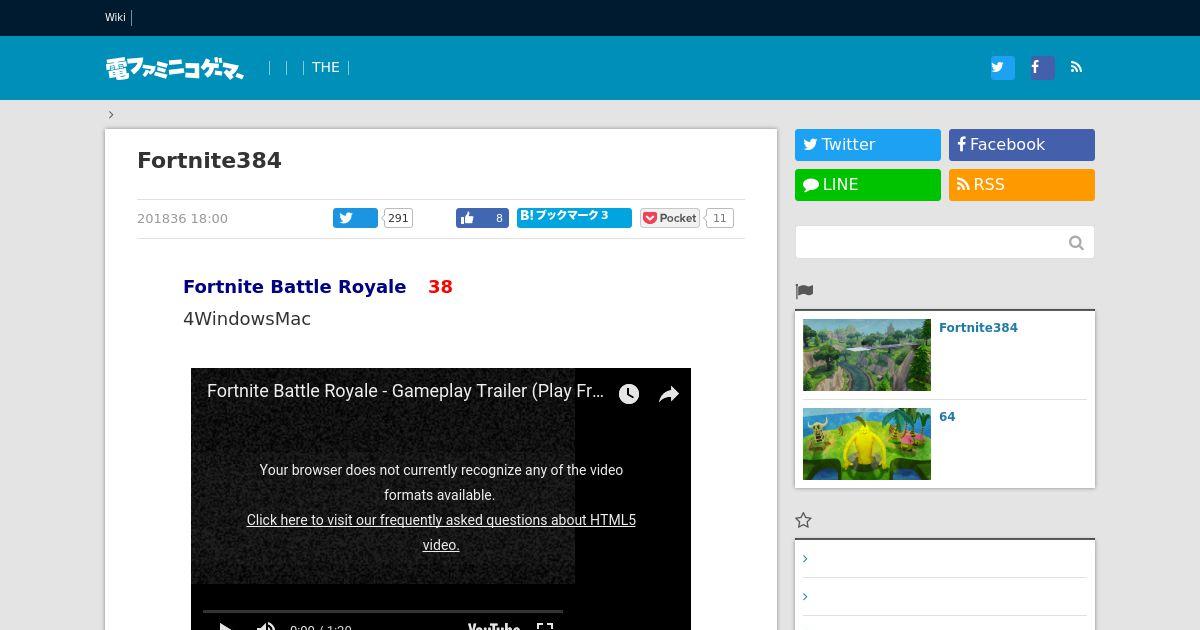The image size is (1200, 630).
Task: Like the article with Facebook thumbs-up button
Action: [482, 218]
